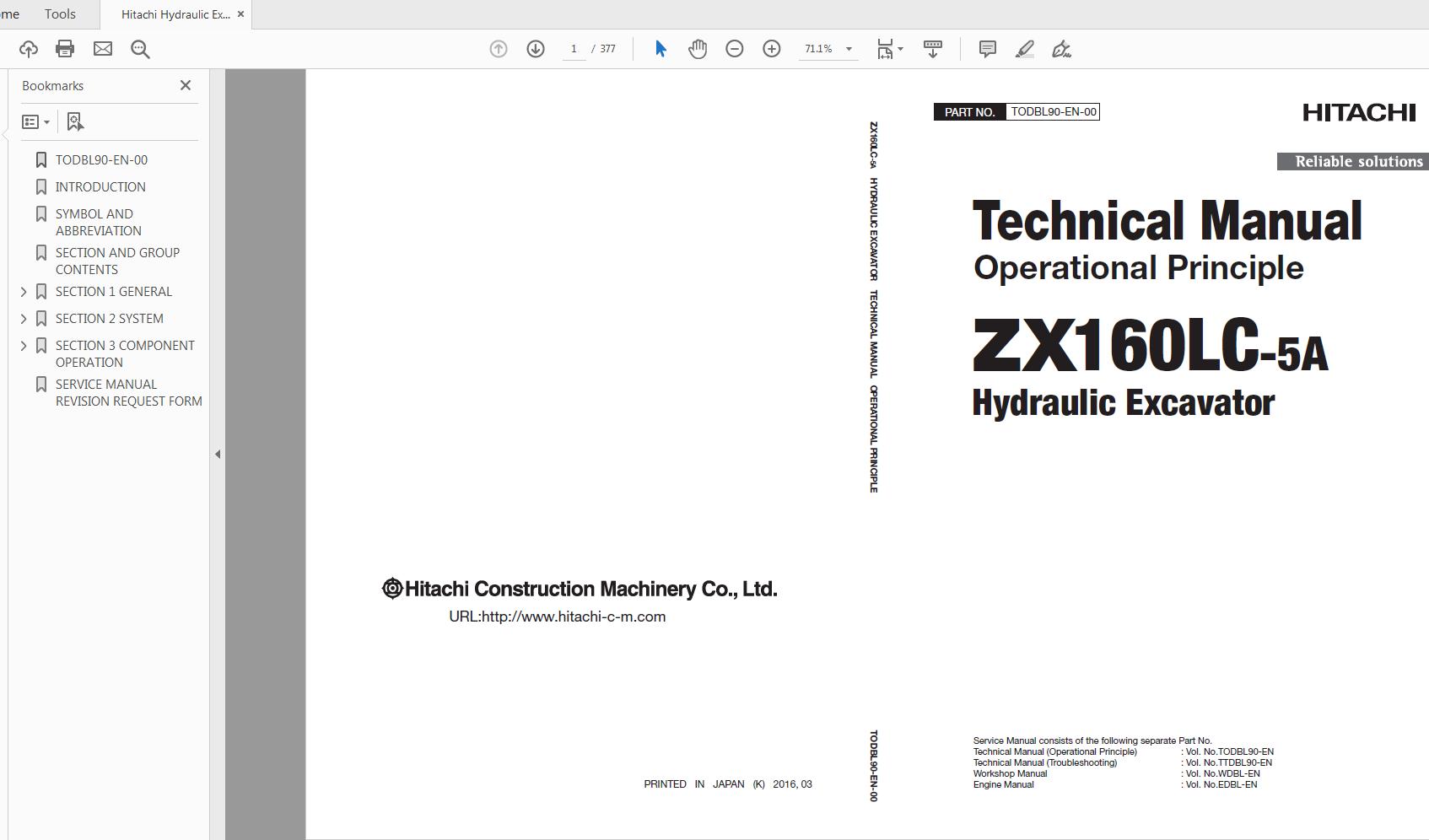Zoom out using the minus icon
This screenshot has height=840, width=1429.
click(x=734, y=49)
